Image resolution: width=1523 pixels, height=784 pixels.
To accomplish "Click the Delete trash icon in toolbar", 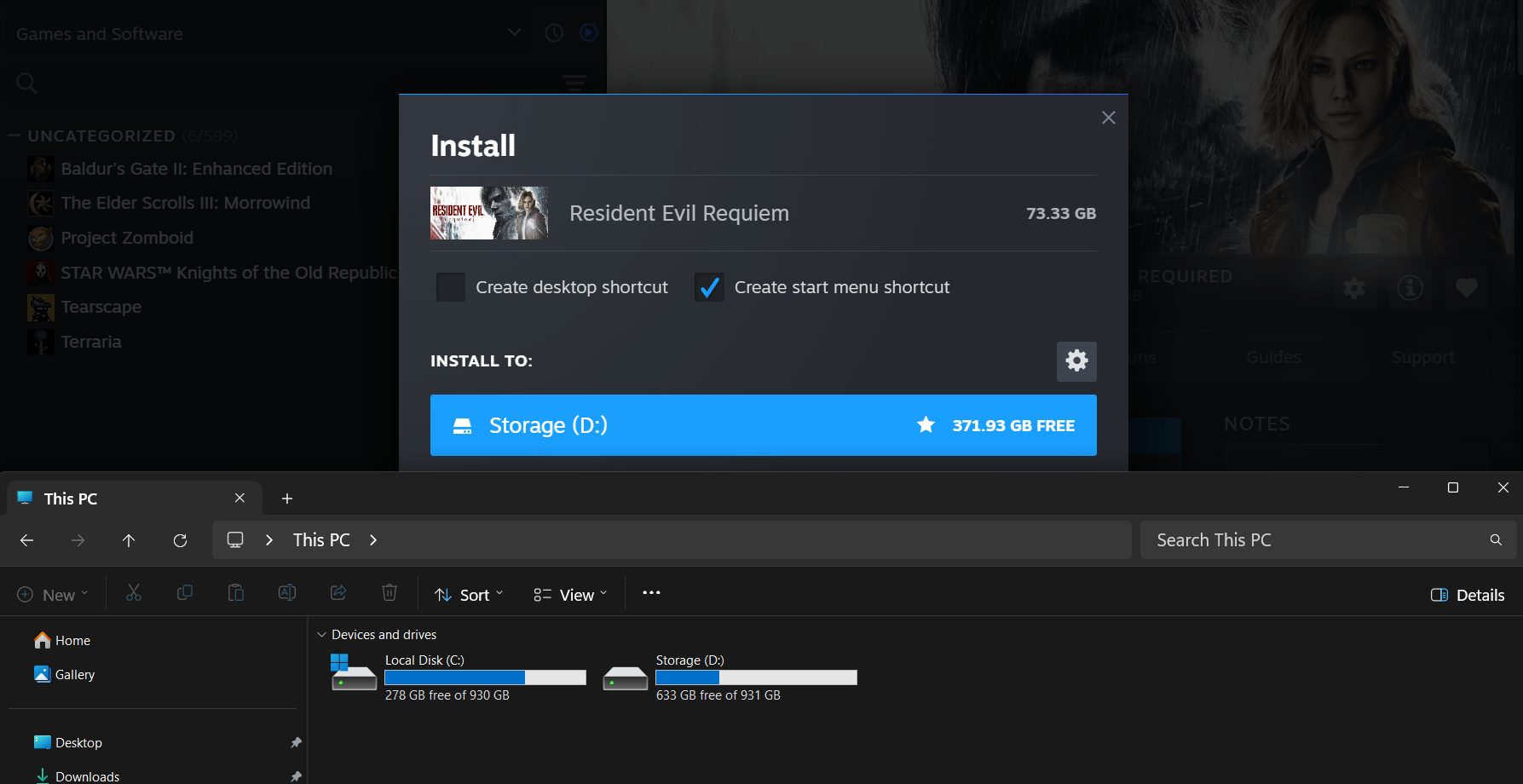I will 389,594.
